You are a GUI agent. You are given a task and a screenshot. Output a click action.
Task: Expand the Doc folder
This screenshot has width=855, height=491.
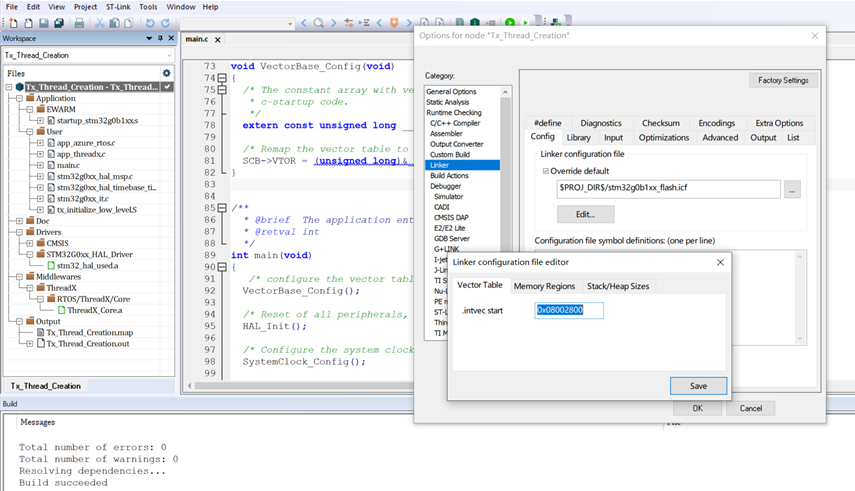pyautogui.click(x=19, y=221)
